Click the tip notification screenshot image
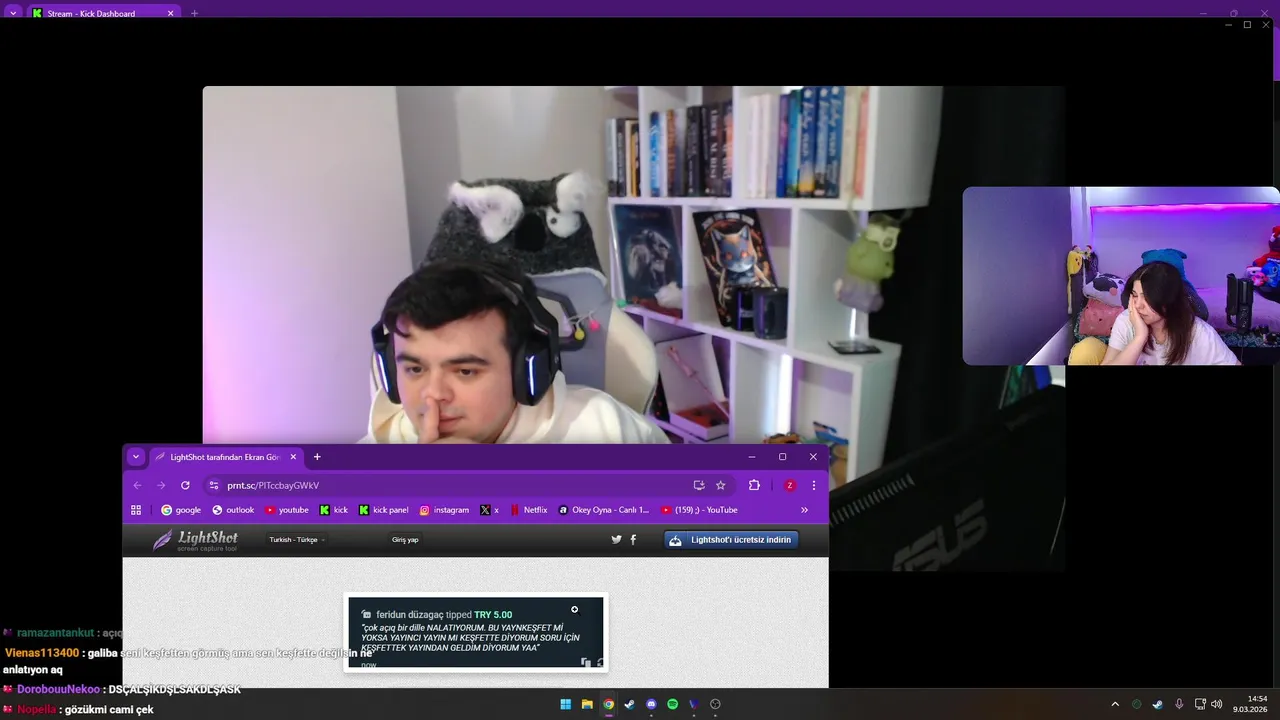This screenshot has height=720, width=1280. (476, 632)
